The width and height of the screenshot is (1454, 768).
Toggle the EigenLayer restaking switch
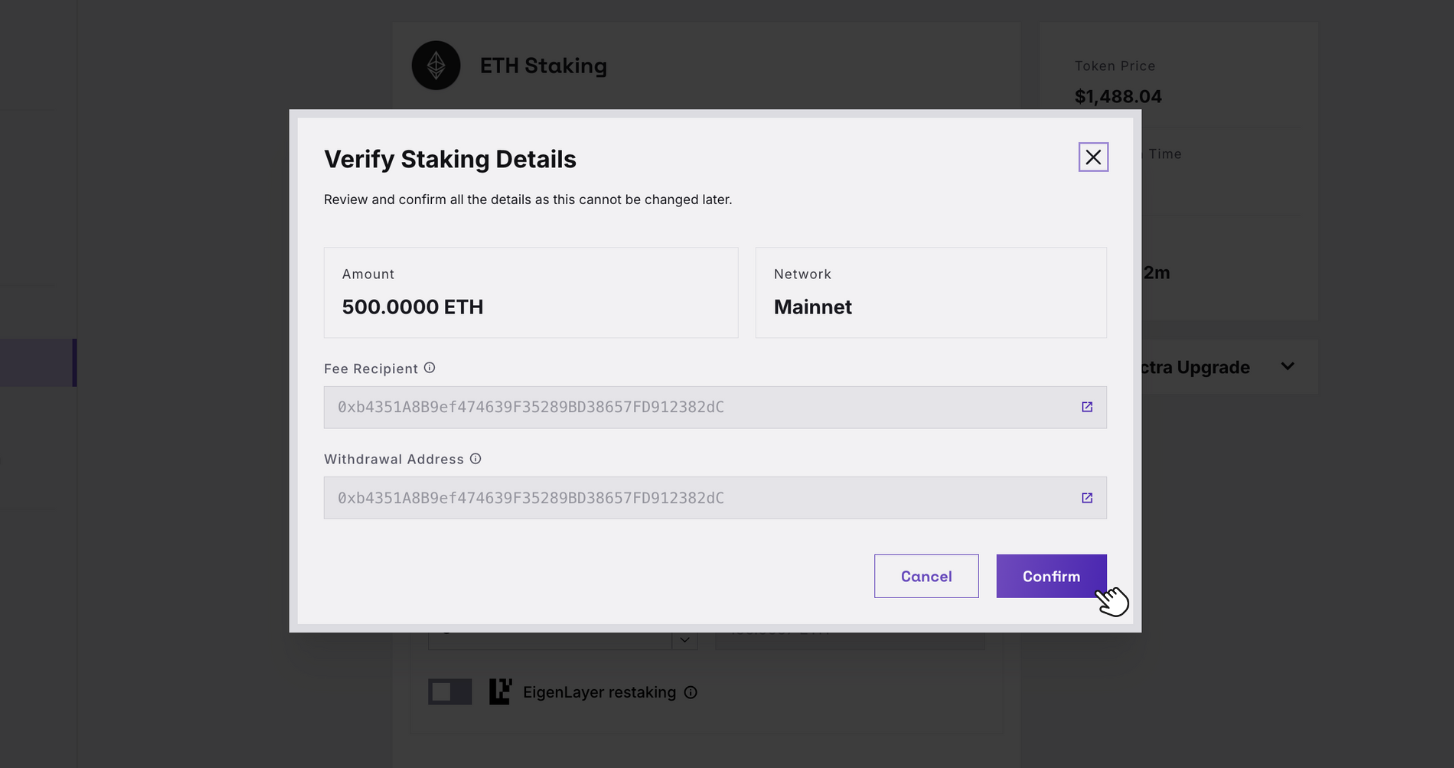pos(450,692)
